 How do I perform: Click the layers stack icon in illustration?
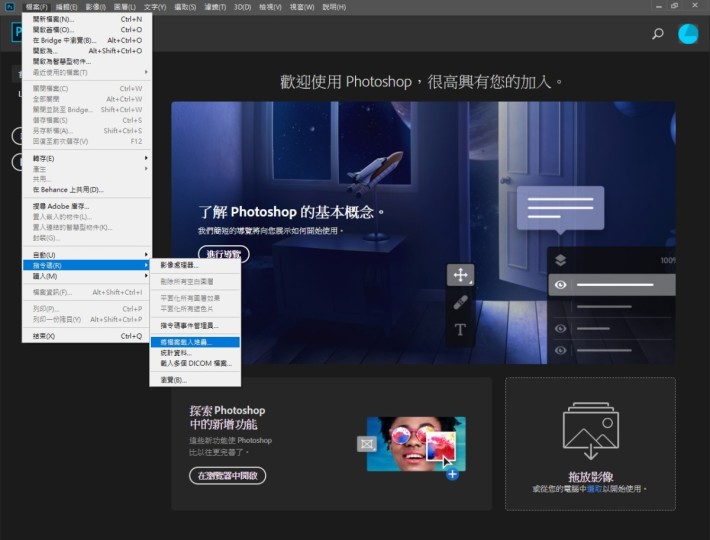point(560,260)
